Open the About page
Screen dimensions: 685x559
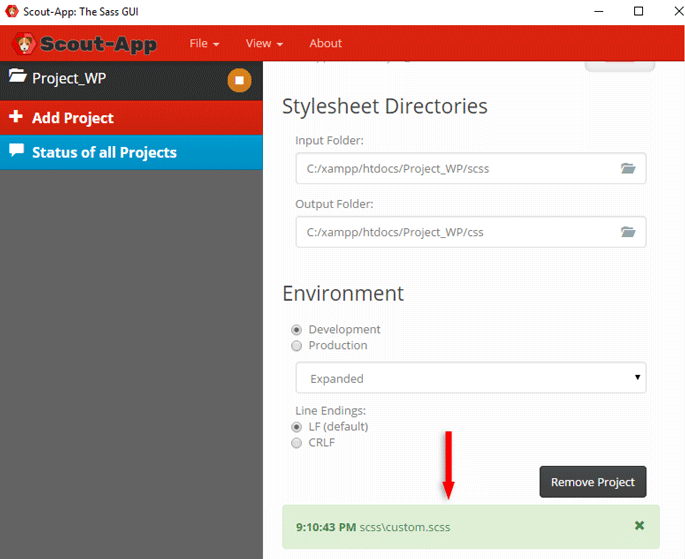[325, 43]
